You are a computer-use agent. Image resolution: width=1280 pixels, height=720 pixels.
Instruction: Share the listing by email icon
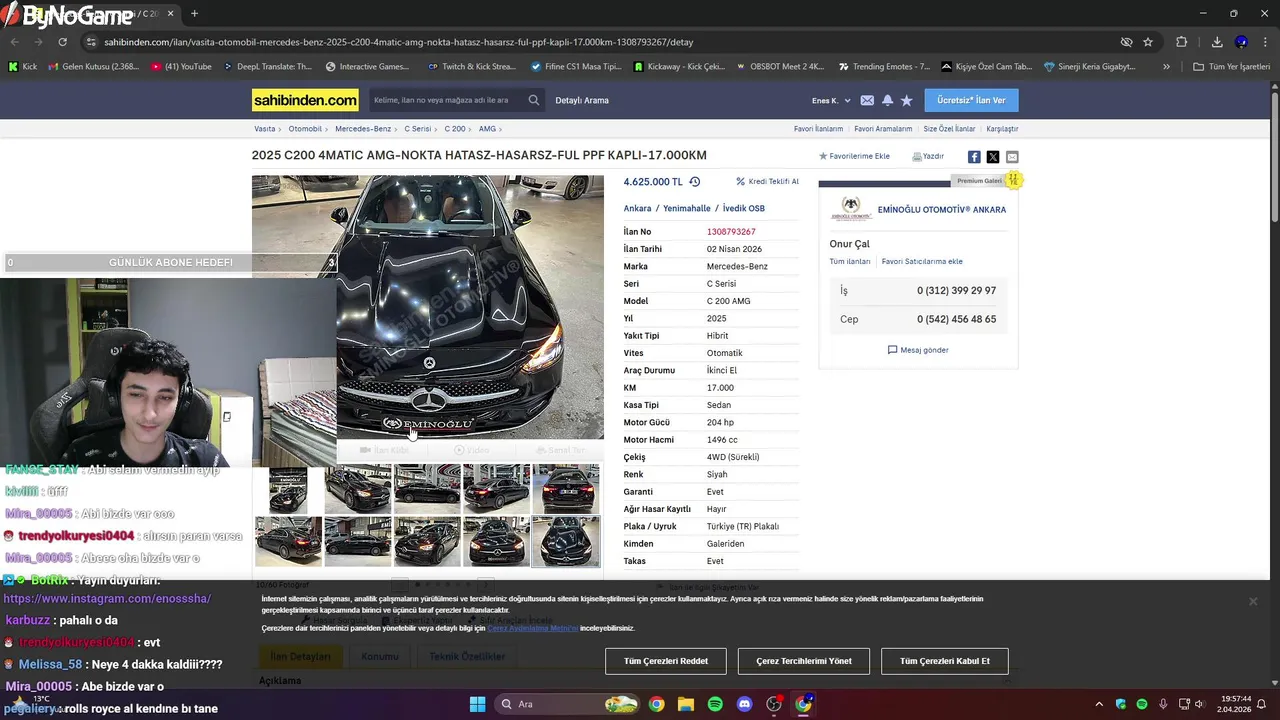(x=1012, y=157)
